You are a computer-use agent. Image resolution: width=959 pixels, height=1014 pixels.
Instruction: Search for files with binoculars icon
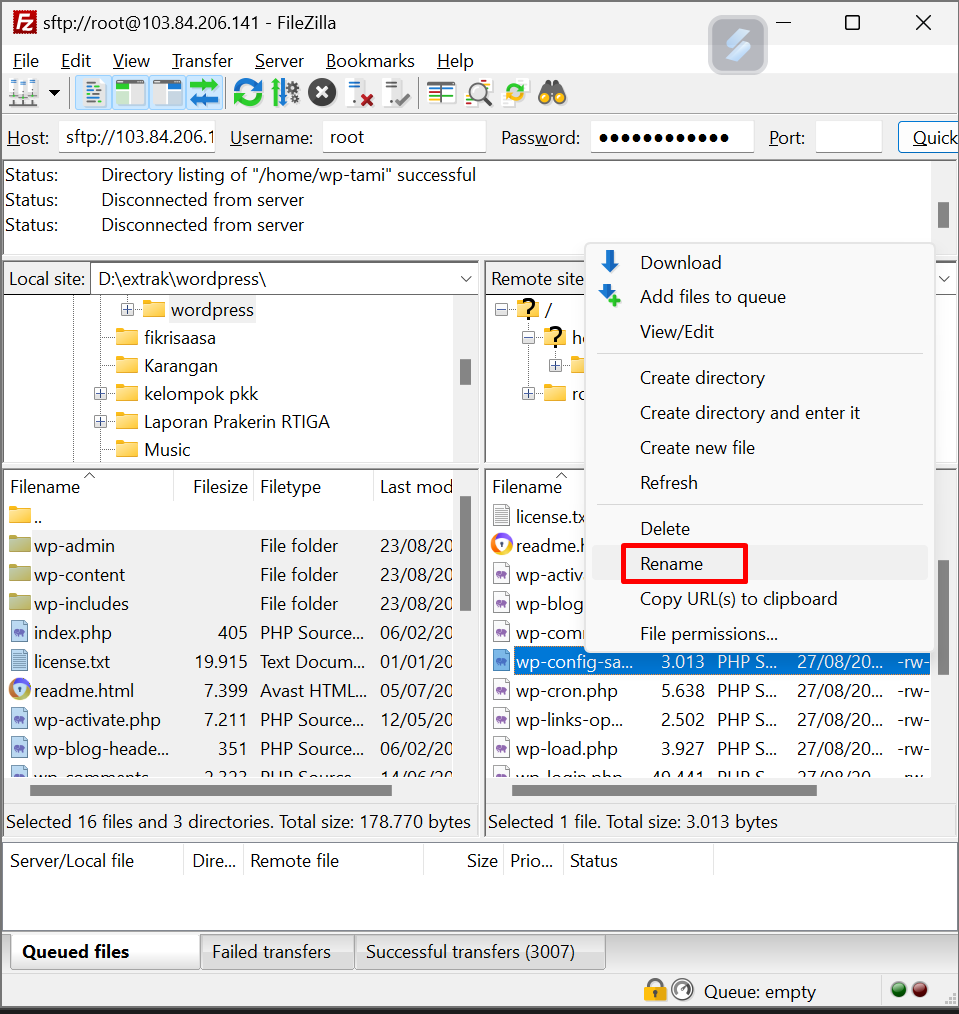pyautogui.click(x=552, y=94)
